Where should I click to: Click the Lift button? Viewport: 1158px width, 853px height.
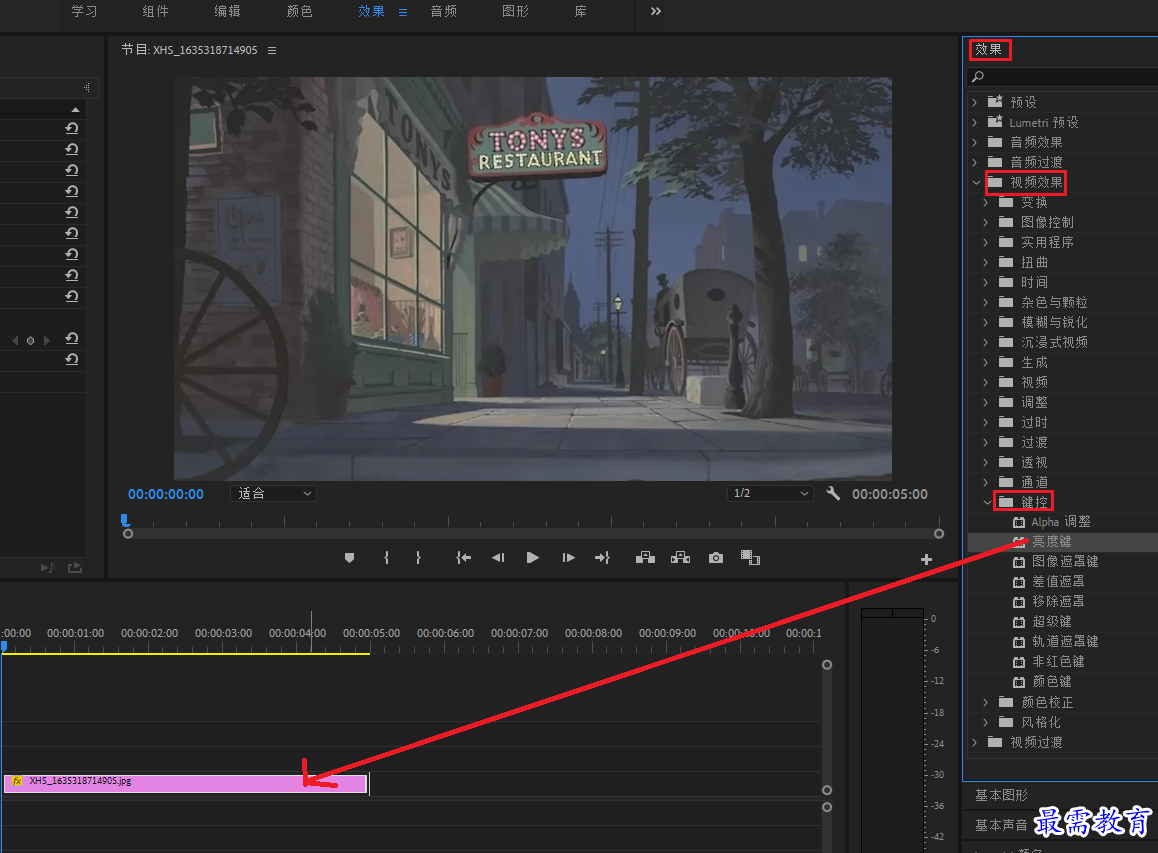(x=645, y=558)
